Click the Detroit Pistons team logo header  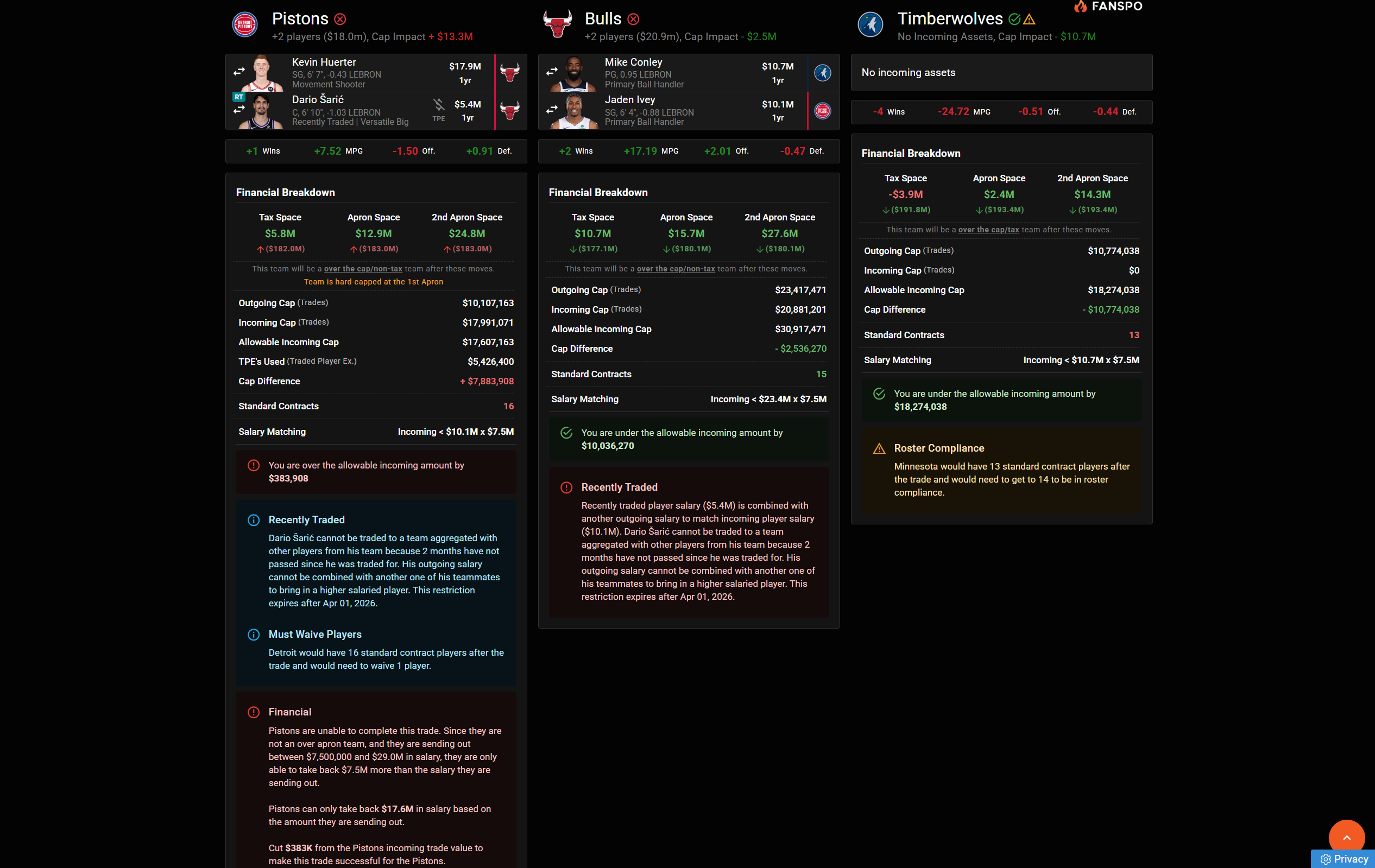coord(245,24)
